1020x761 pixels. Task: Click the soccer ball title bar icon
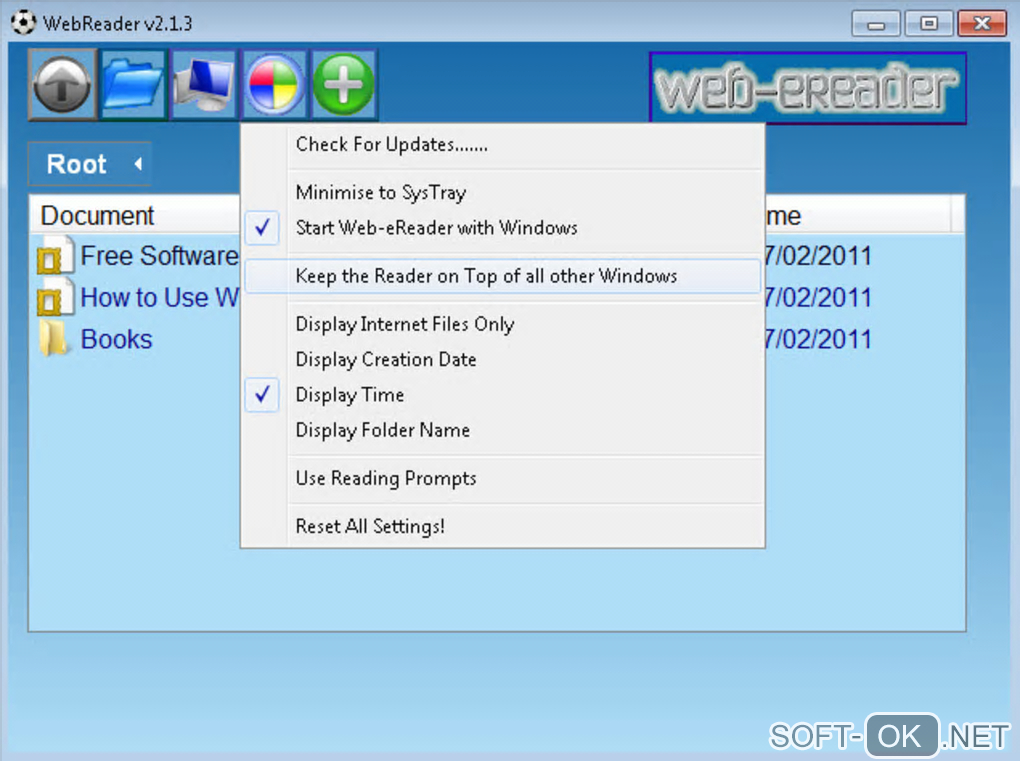tap(23, 23)
